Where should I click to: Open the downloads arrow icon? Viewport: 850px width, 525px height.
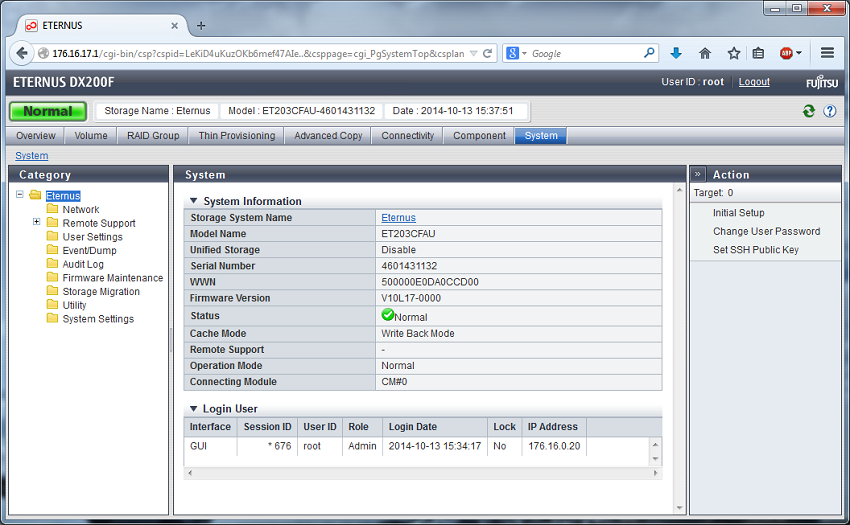(675, 53)
